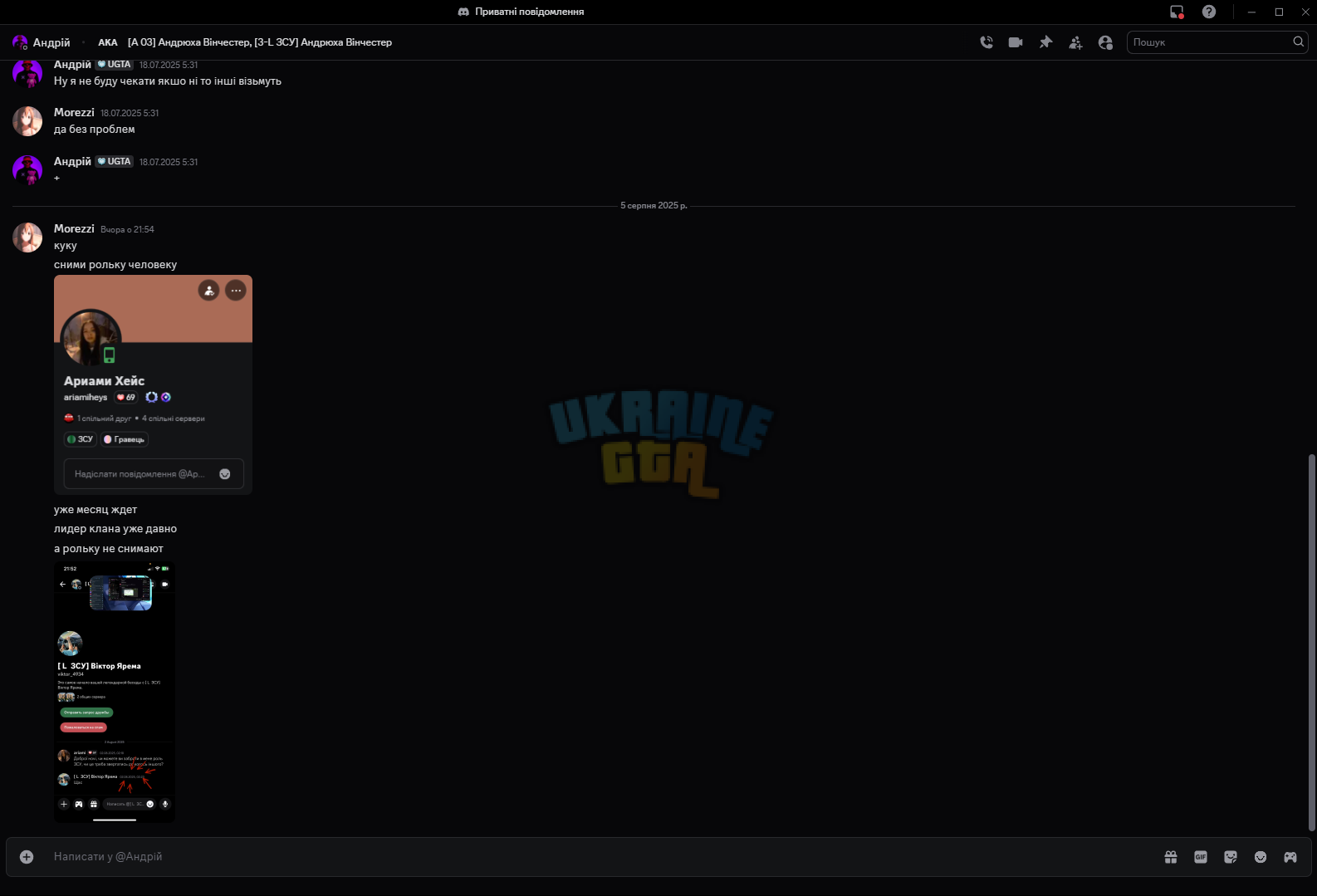Image resolution: width=1317 pixels, height=896 pixels.
Task: Click the name Ариами Хейс in the card
Action: pos(104,381)
